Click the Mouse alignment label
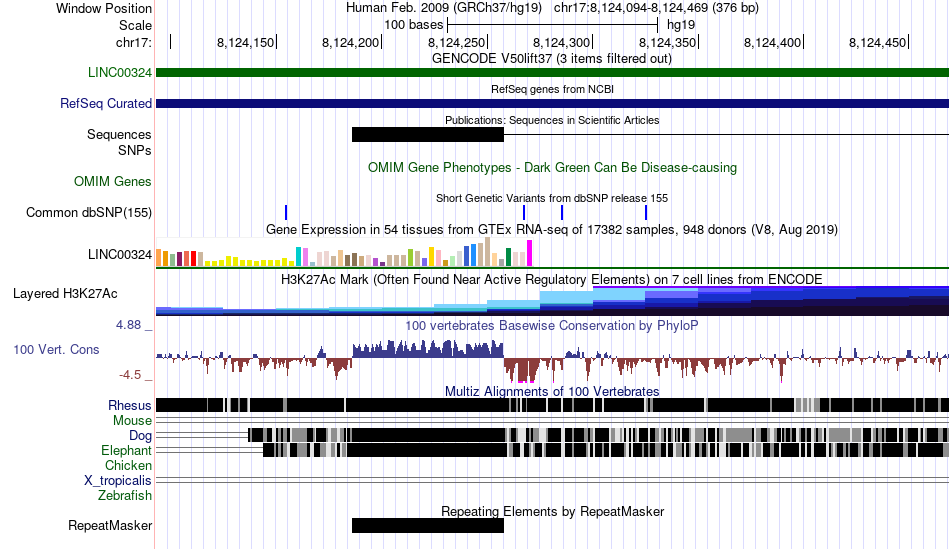Image resolution: width=950 pixels, height=549 pixels. click(x=132, y=421)
